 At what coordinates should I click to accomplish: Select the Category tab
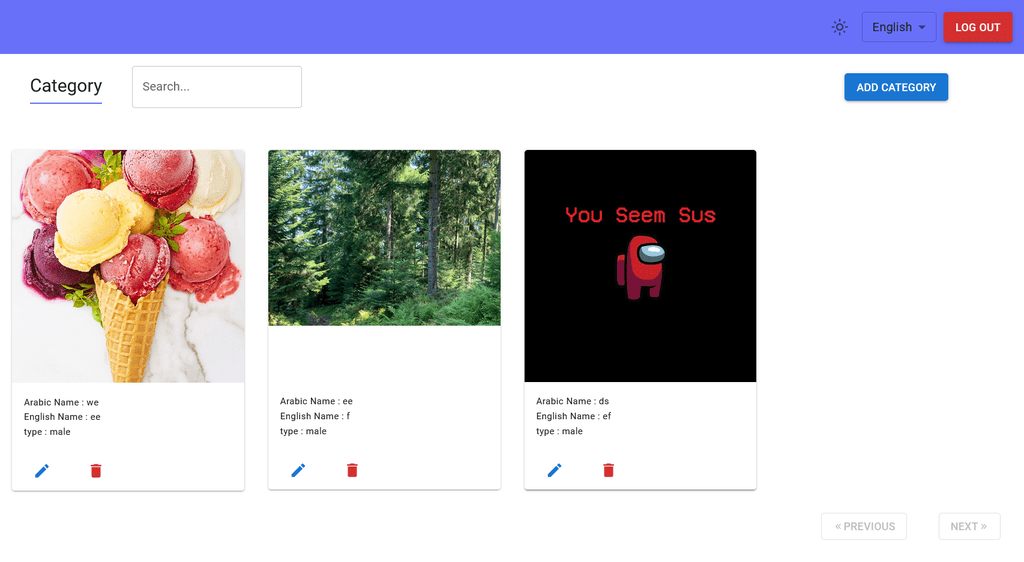point(66,86)
